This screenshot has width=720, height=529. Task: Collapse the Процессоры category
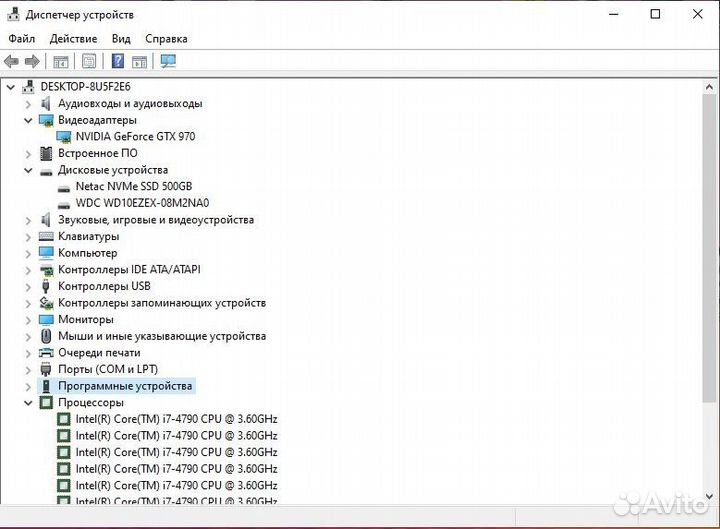click(x=28, y=403)
